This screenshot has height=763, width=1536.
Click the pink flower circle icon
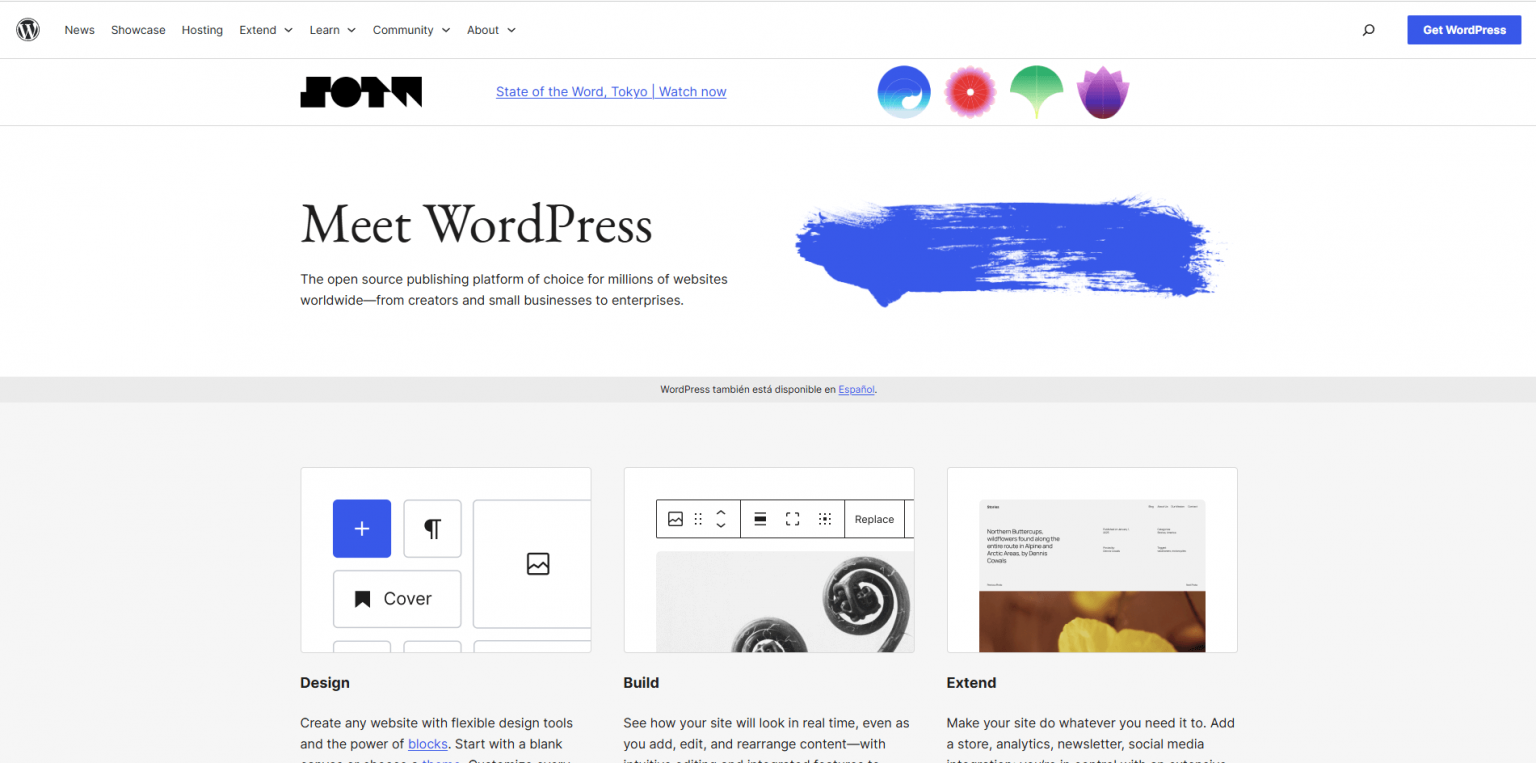click(970, 92)
